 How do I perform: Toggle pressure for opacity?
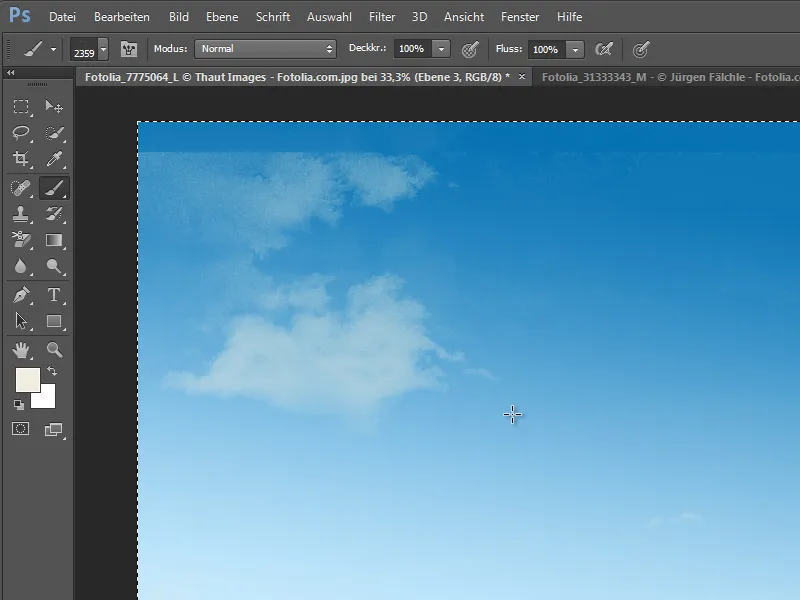(470, 49)
